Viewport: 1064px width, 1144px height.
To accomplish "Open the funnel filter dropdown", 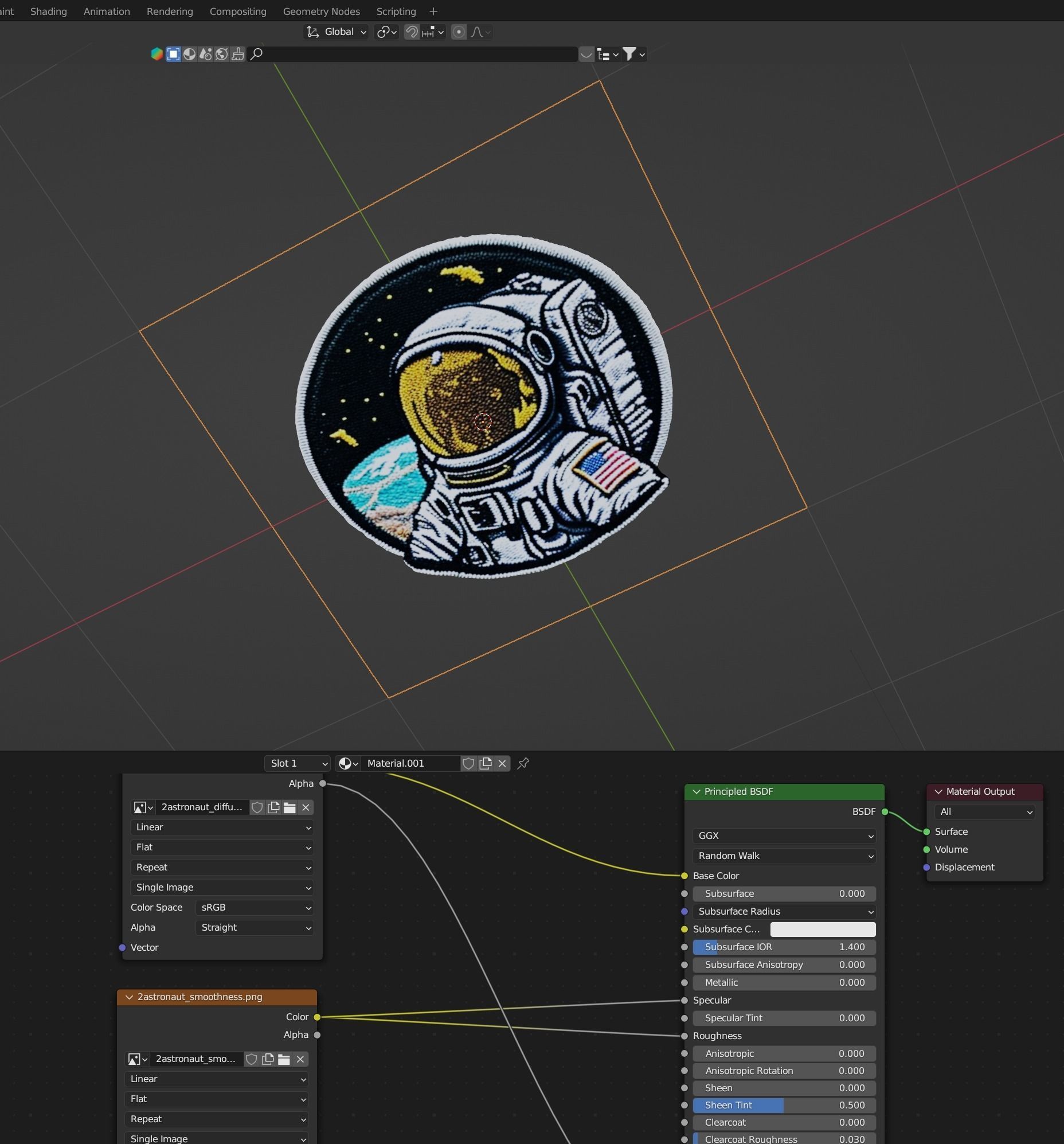I will [x=634, y=54].
